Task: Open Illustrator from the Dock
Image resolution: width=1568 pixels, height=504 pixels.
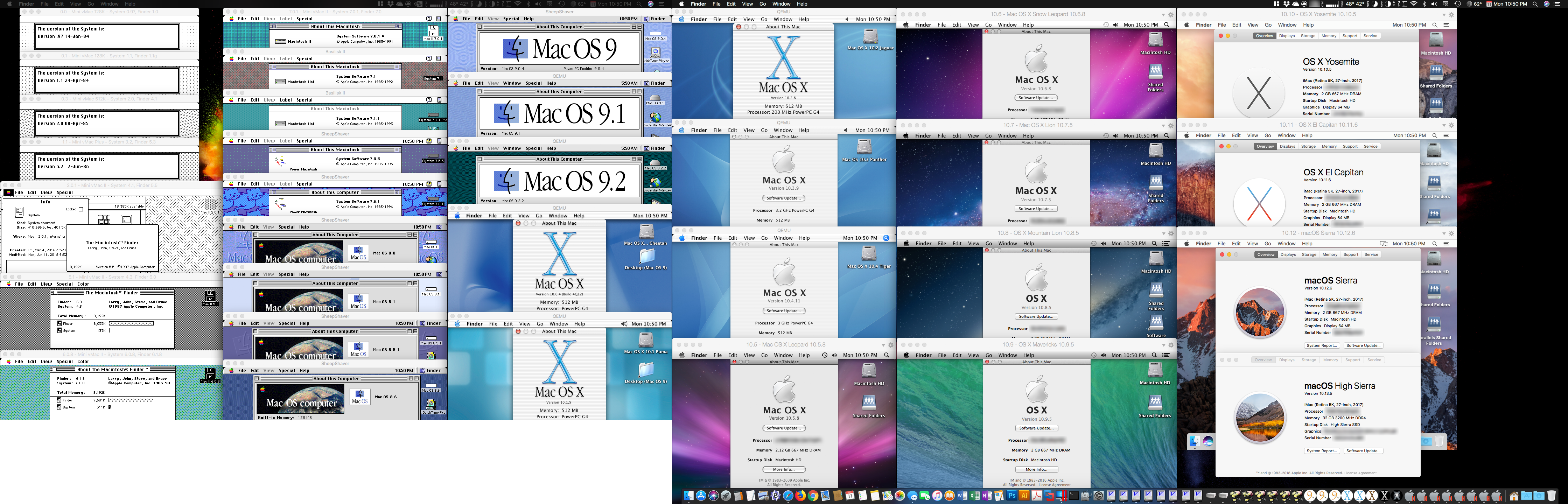Action: point(1024,496)
